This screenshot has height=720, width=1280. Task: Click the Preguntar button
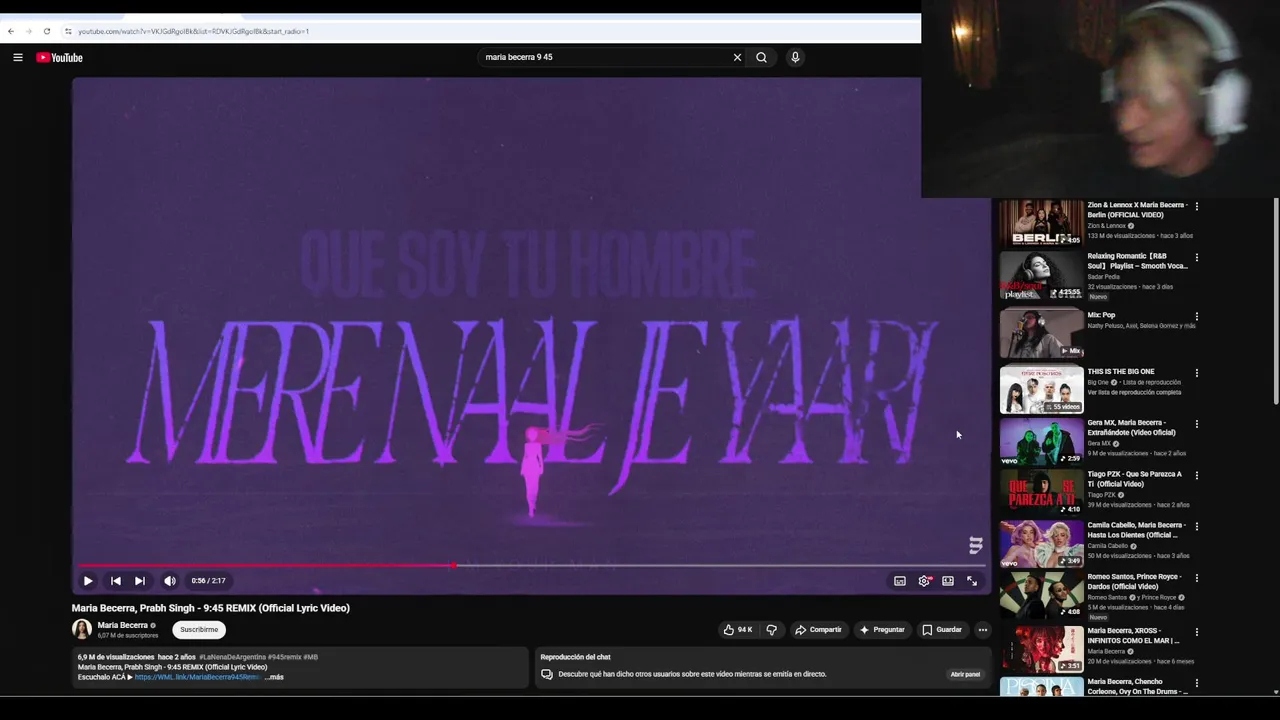click(x=882, y=629)
